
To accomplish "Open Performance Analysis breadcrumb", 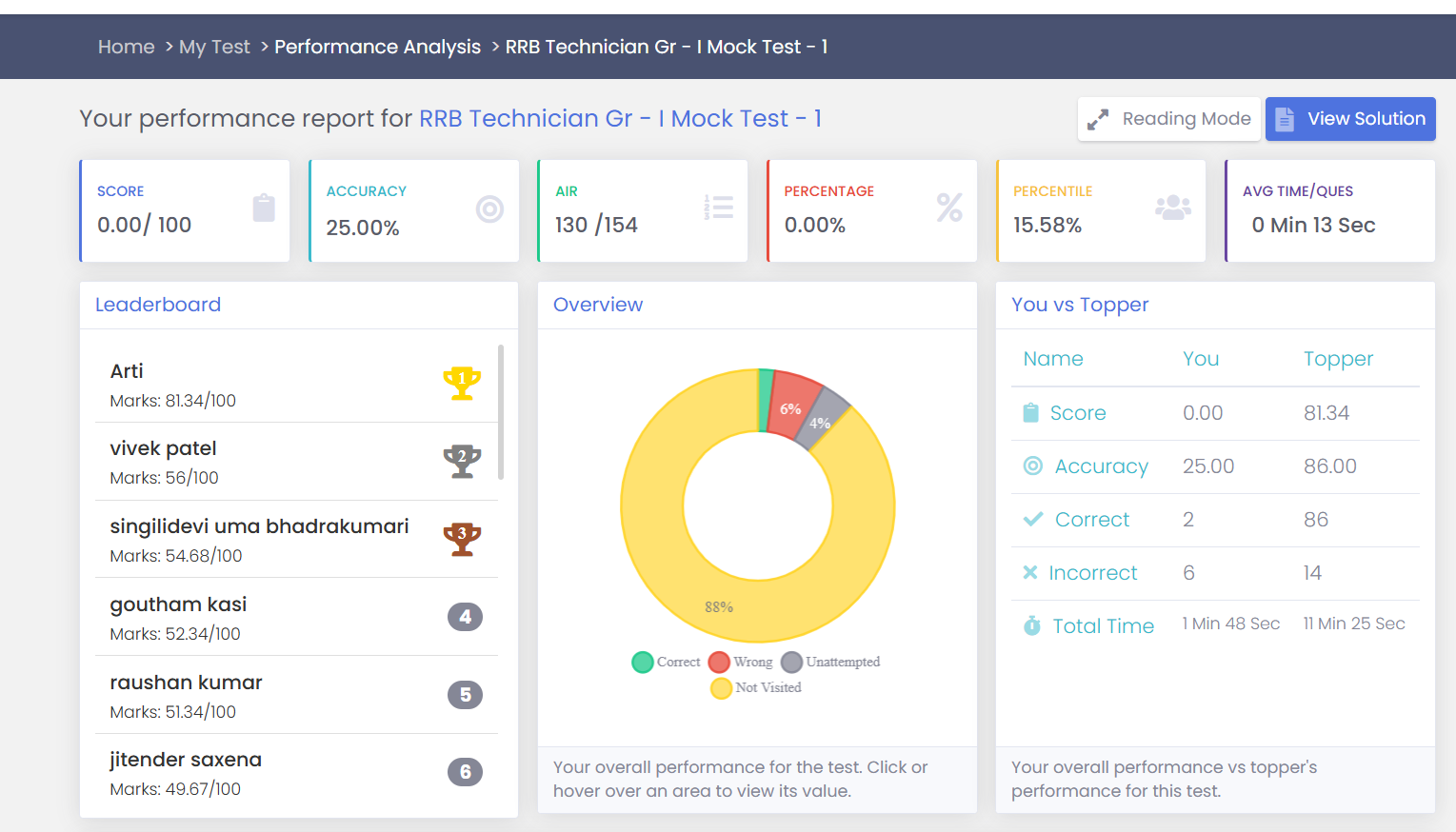I will coord(377,47).
